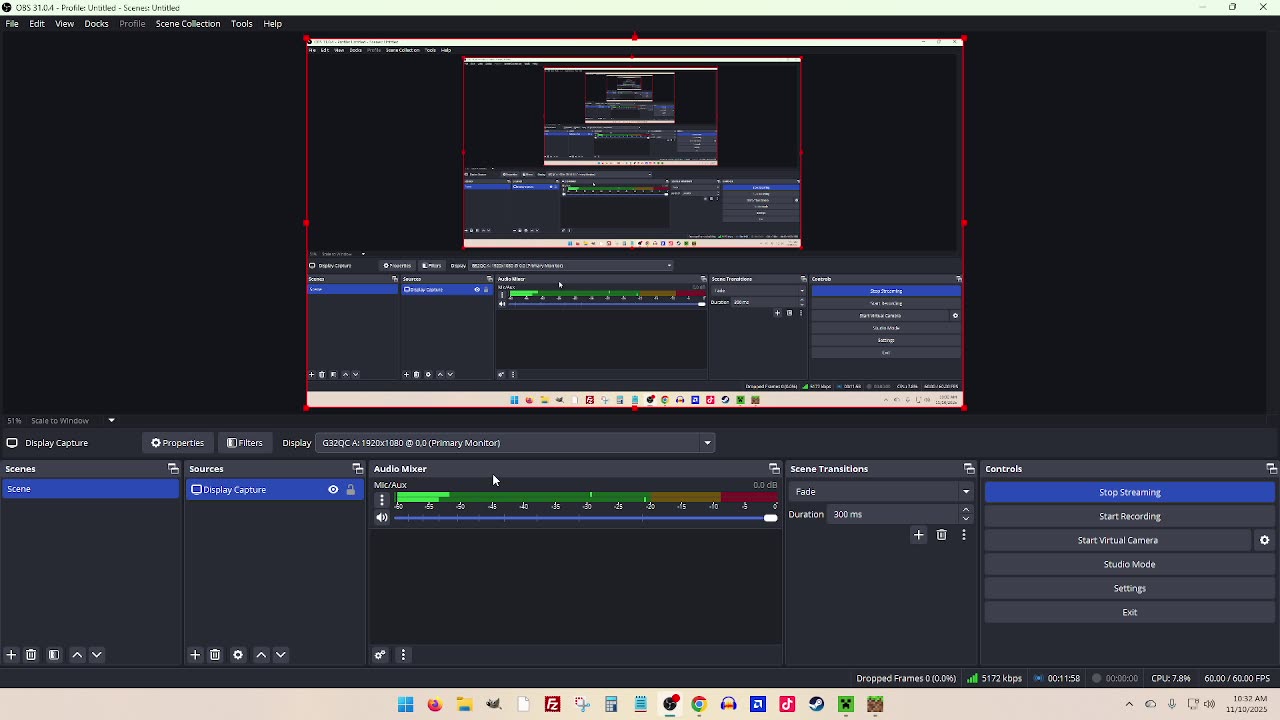
Task: Add a new source with plus icon
Action: pos(195,655)
